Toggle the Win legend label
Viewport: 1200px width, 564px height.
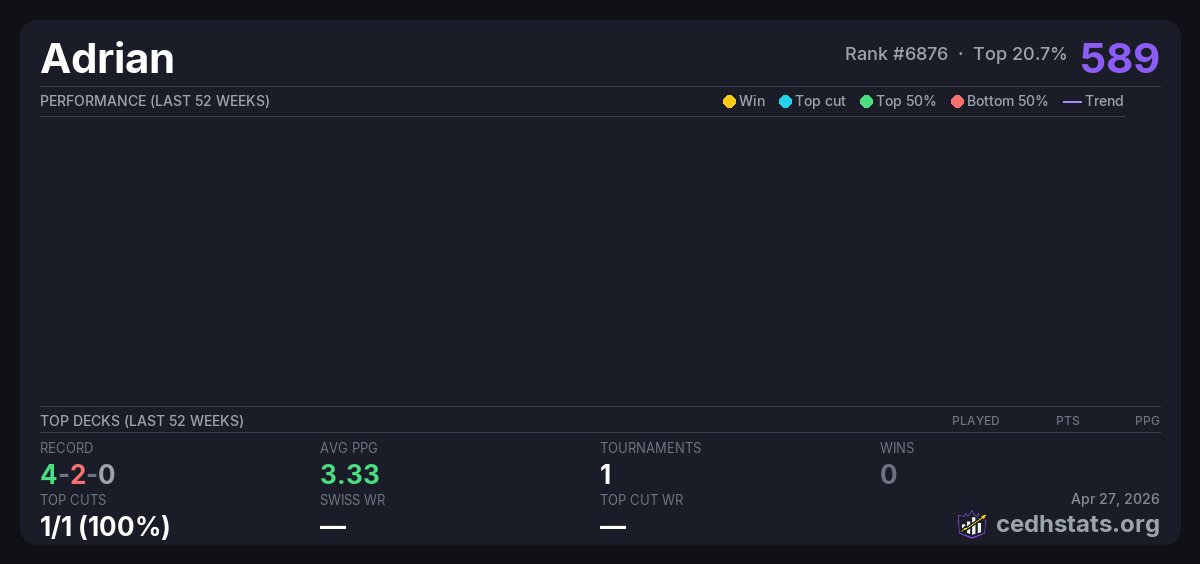[x=752, y=101]
